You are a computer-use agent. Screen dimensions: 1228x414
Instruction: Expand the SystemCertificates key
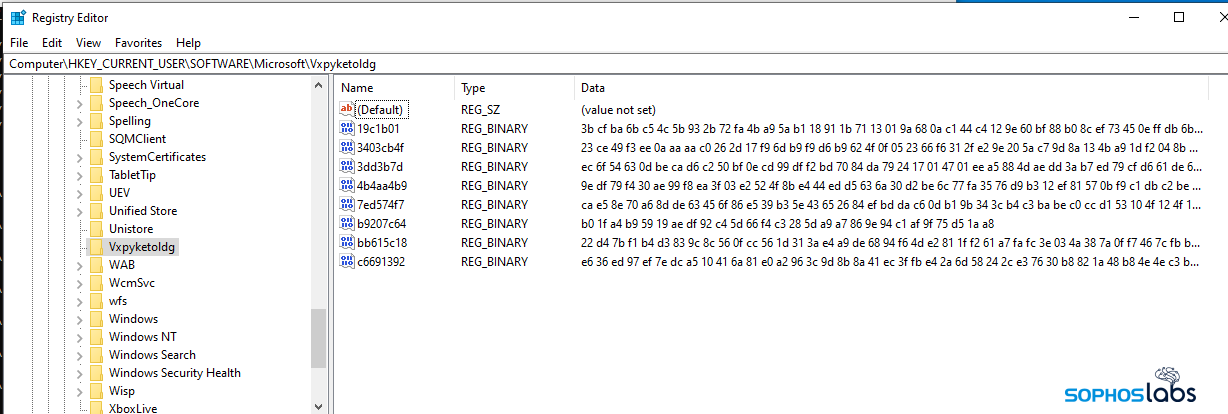click(x=80, y=157)
